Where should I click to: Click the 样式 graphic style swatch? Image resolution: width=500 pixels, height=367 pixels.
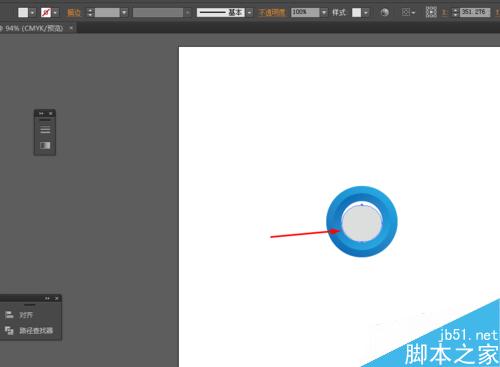pyautogui.click(x=356, y=13)
